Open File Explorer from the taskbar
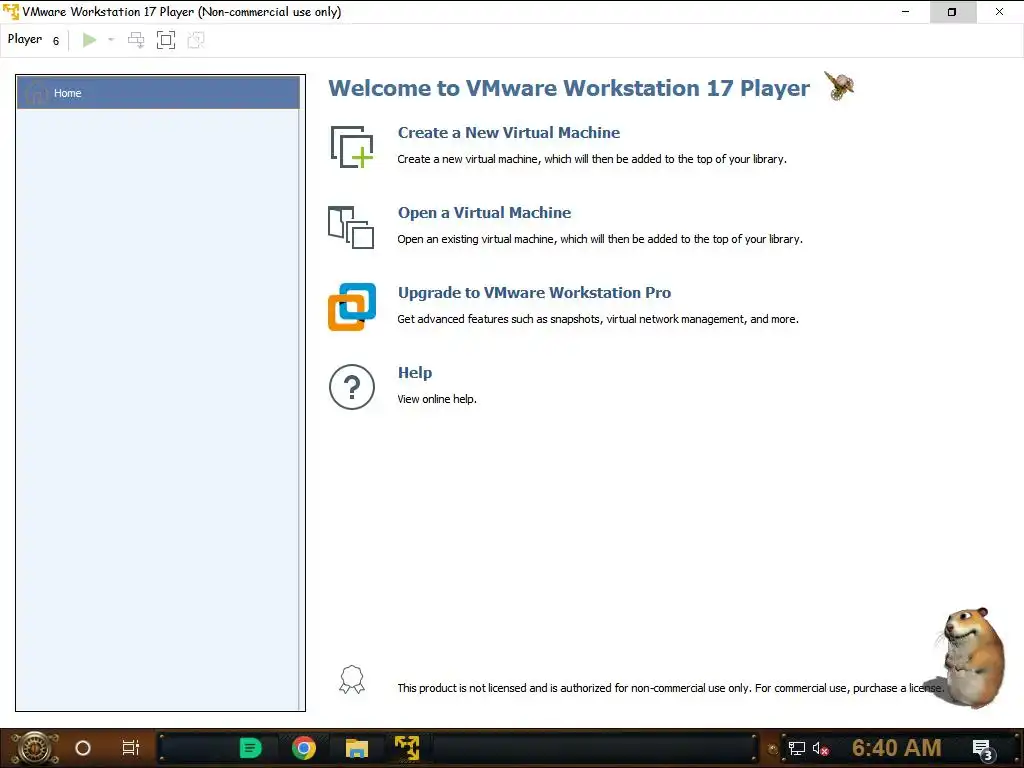The height and width of the screenshot is (768, 1024). [357, 748]
